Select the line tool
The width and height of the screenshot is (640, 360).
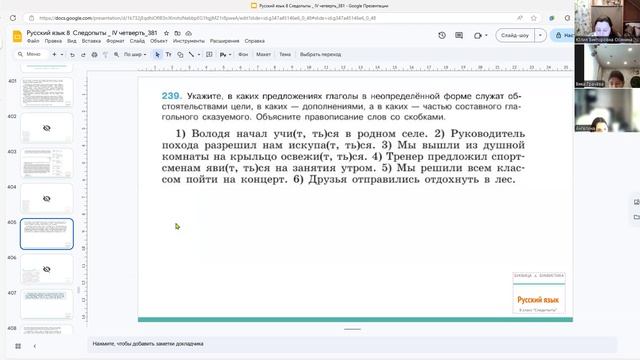pos(191,54)
